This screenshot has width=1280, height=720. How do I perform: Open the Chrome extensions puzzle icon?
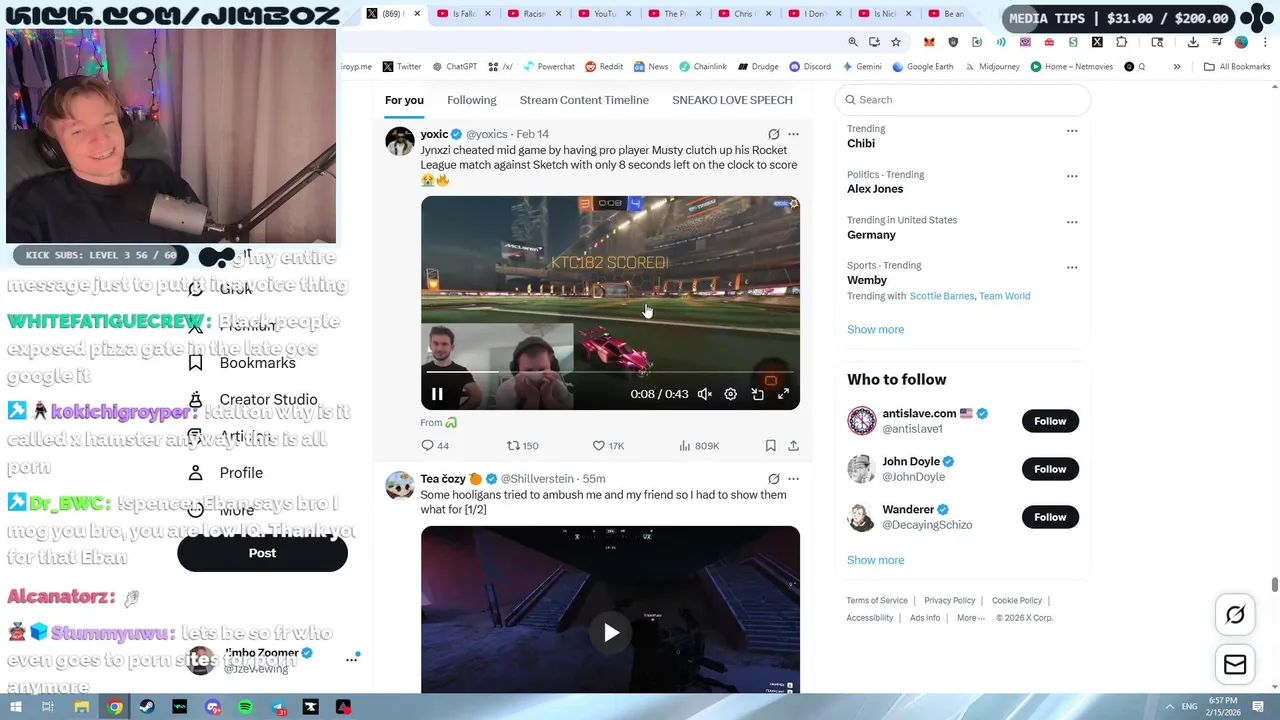coord(1121,42)
